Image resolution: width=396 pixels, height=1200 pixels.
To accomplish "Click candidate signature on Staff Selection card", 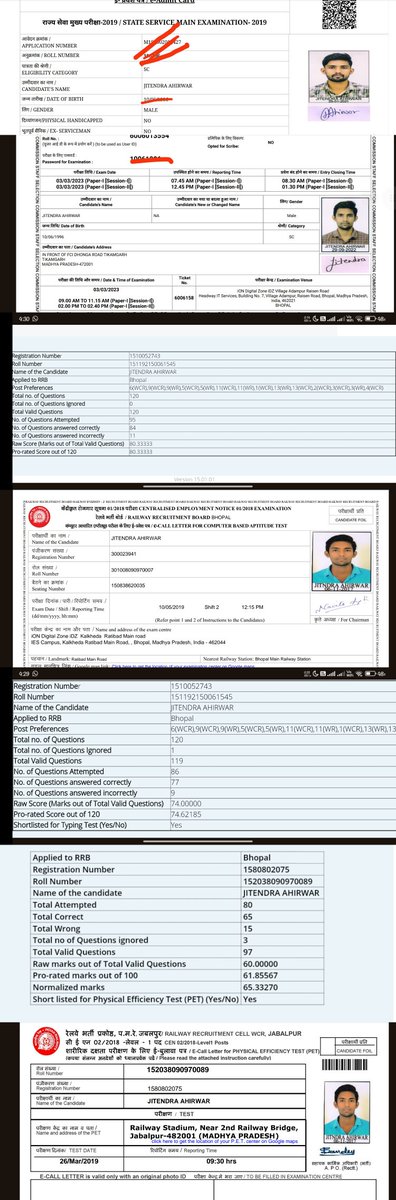I will tap(346, 262).
